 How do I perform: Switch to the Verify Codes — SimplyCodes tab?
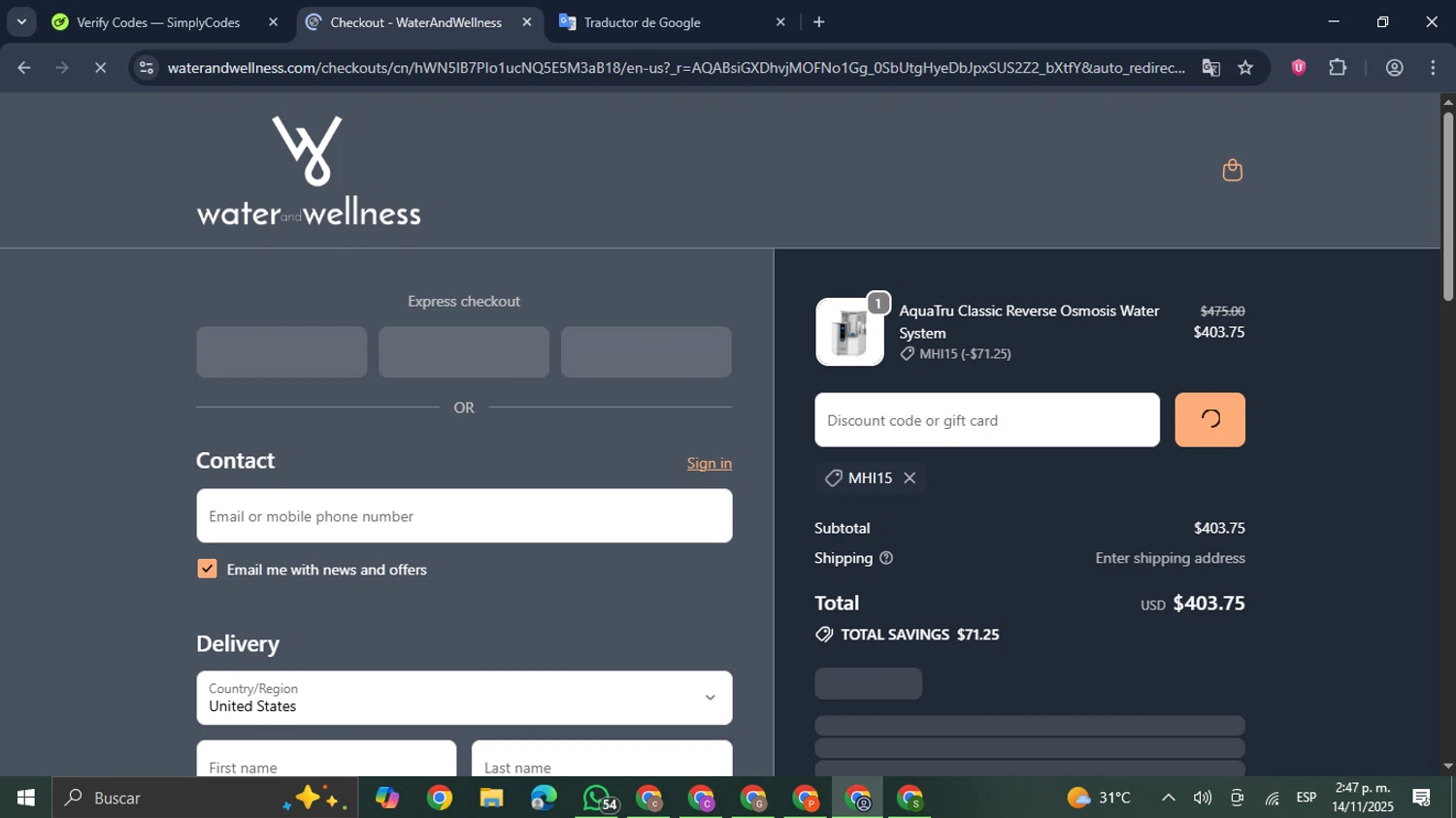158,22
